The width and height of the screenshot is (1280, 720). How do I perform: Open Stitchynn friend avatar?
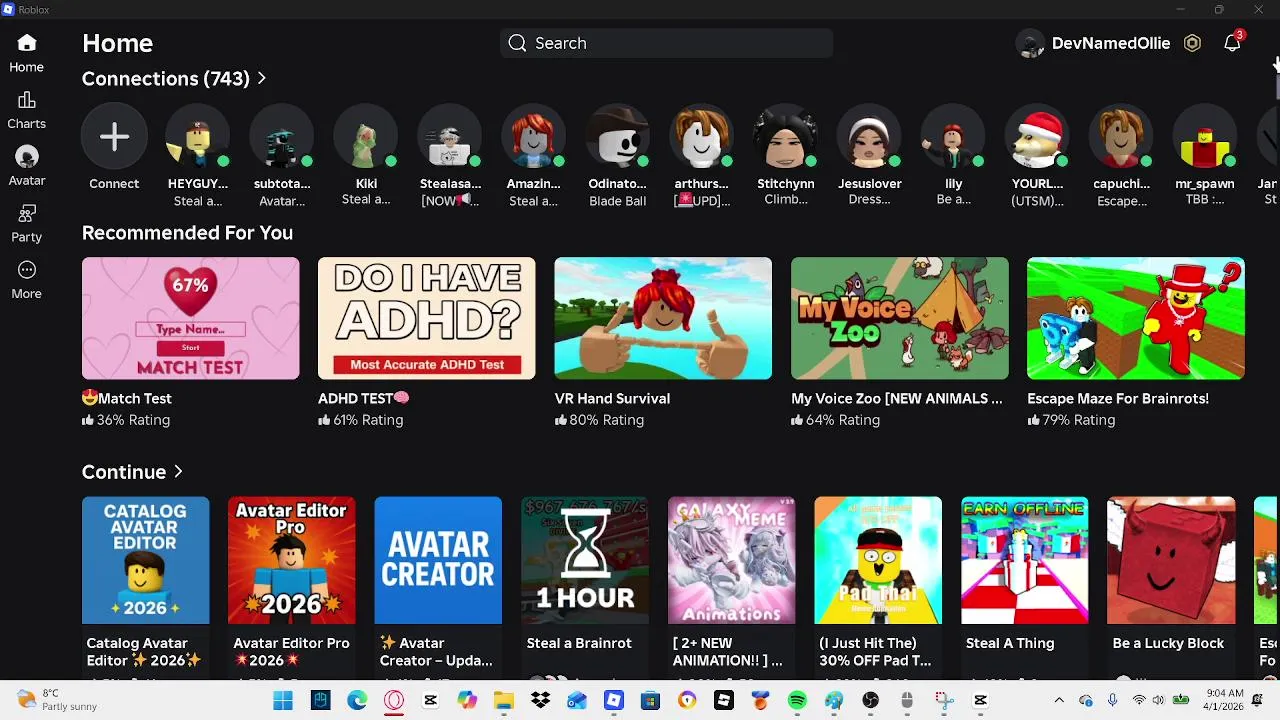[x=786, y=137]
